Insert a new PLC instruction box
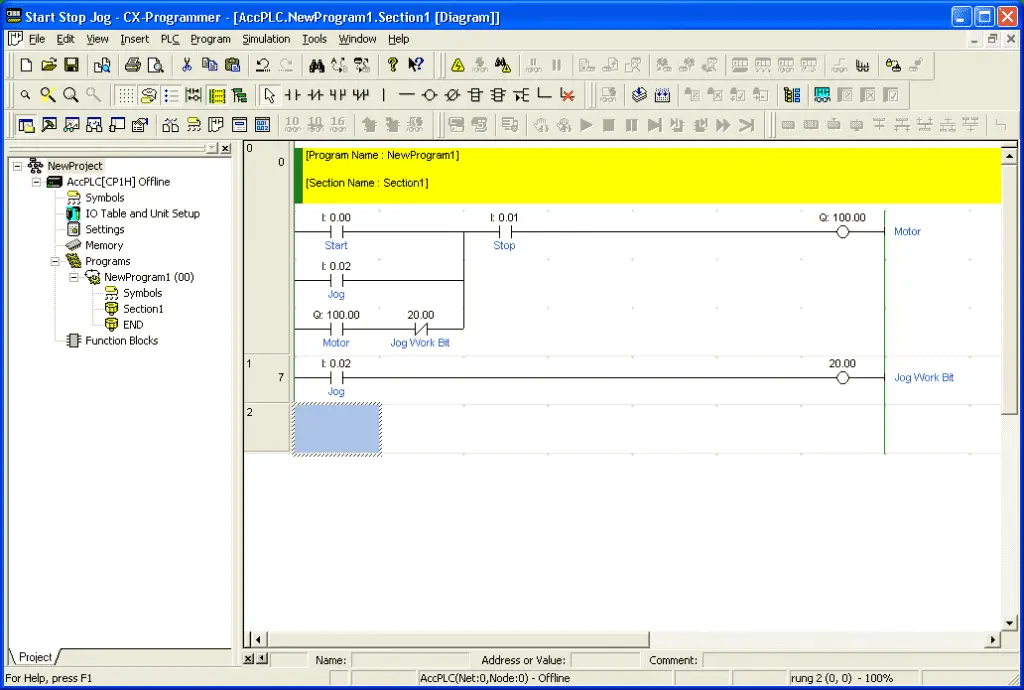The image size is (1024, 690). tap(475, 95)
